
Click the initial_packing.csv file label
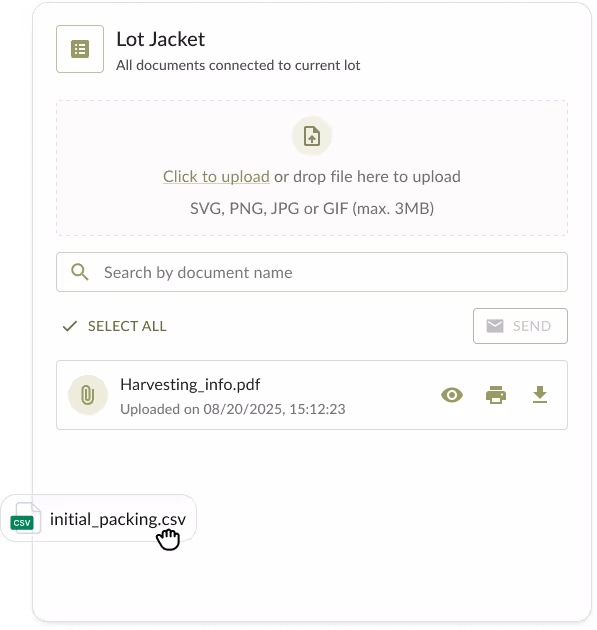click(118, 519)
